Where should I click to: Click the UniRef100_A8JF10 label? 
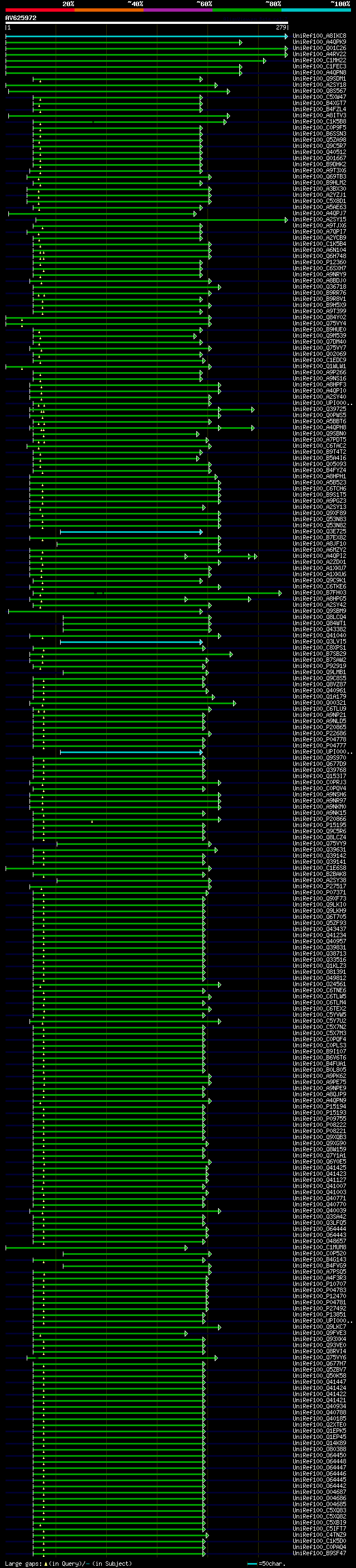319,545
